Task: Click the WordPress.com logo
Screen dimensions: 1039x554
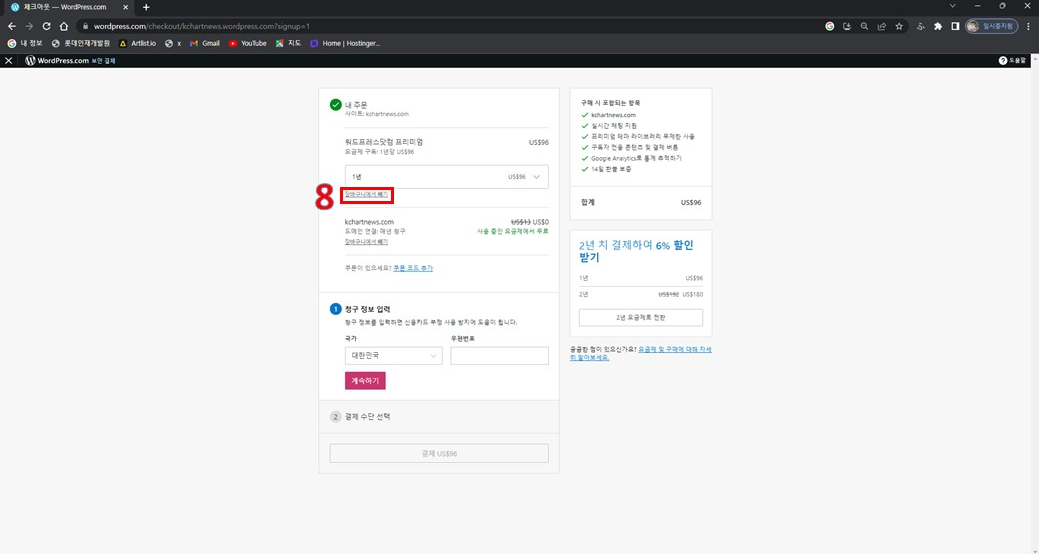Action: (57, 60)
